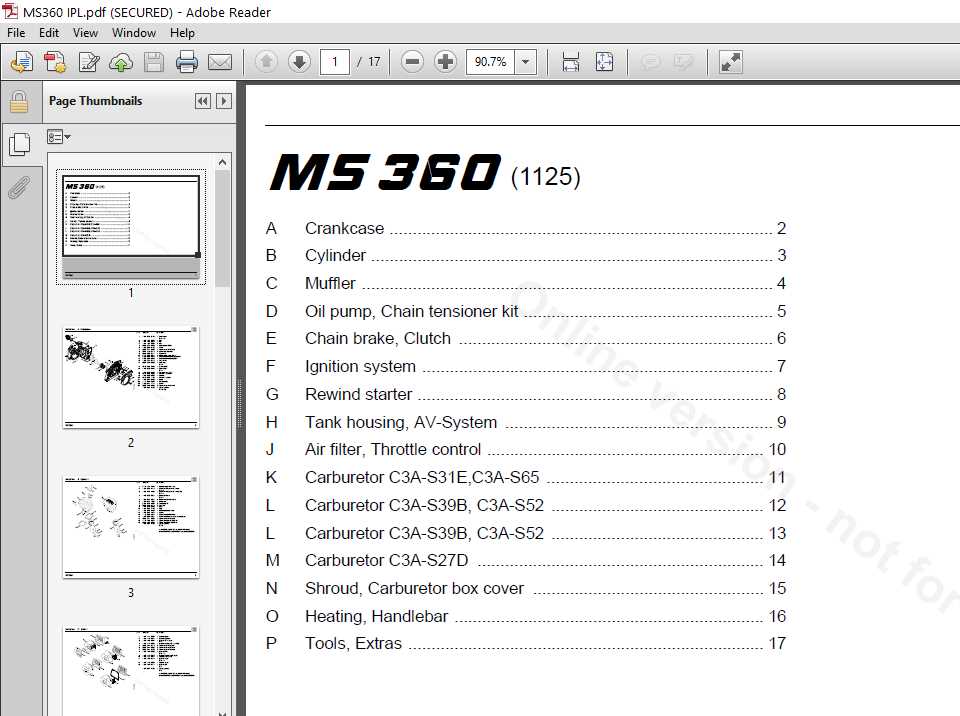Open the thumbnails options dropdown menu
This screenshot has height=716, width=960.
pyautogui.click(x=59, y=137)
